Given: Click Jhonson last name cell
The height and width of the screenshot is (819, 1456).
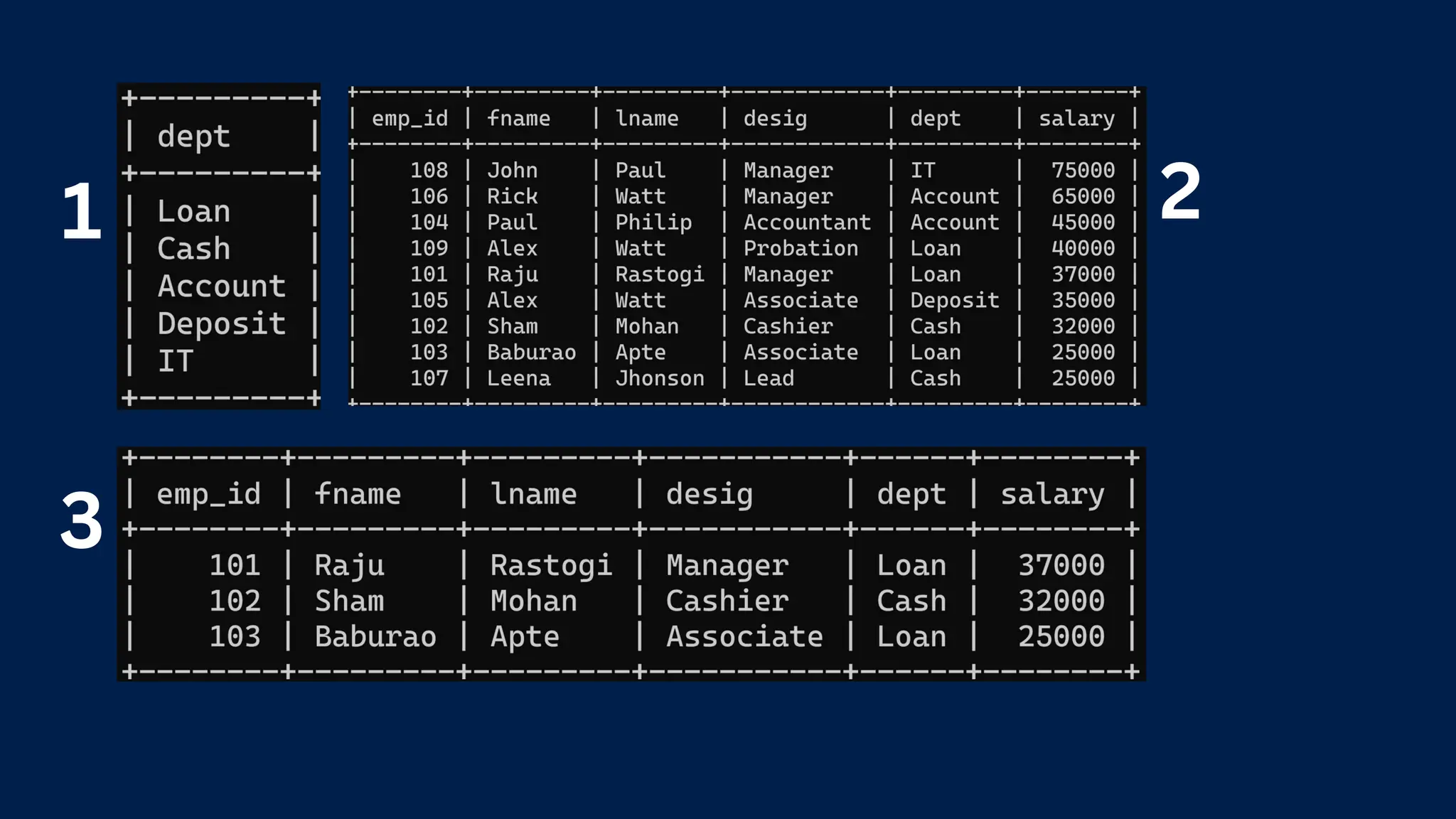Looking at the screenshot, I should pos(659,378).
